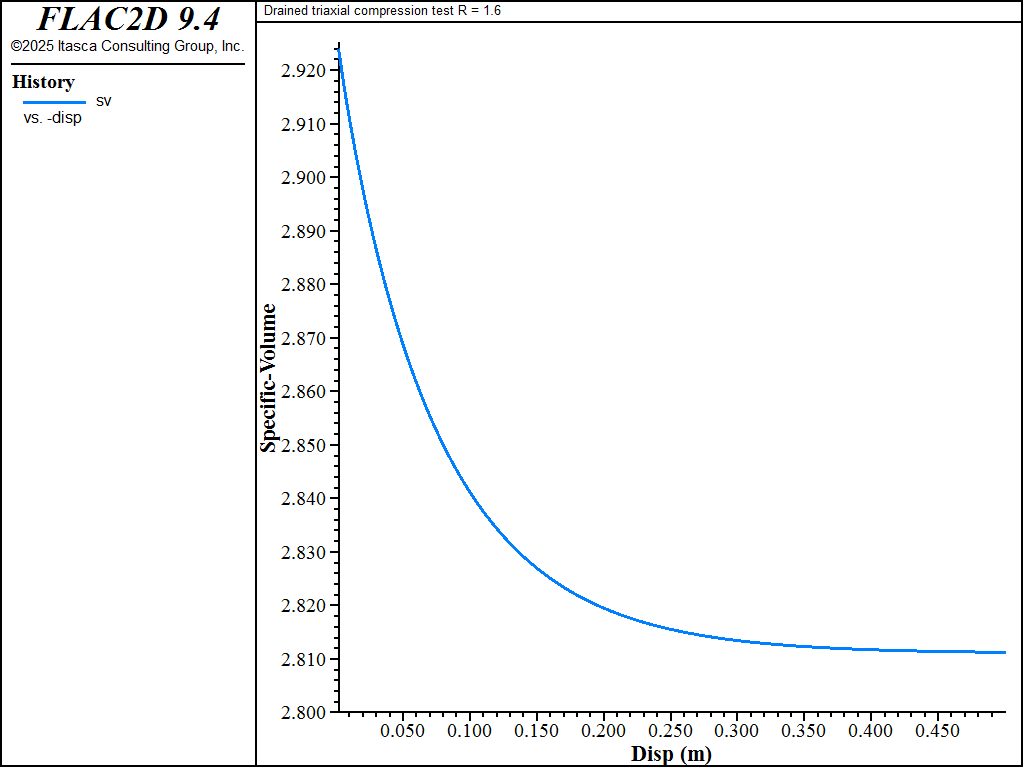Viewport: 1024px width, 768px height.
Task: Click the 2.910 y-axis tick value
Action: tap(302, 124)
